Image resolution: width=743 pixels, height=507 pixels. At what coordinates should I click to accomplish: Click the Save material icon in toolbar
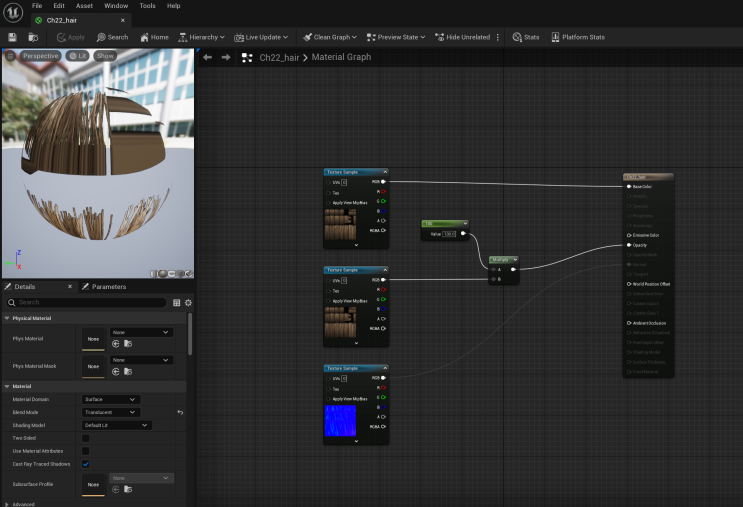coord(12,37)
